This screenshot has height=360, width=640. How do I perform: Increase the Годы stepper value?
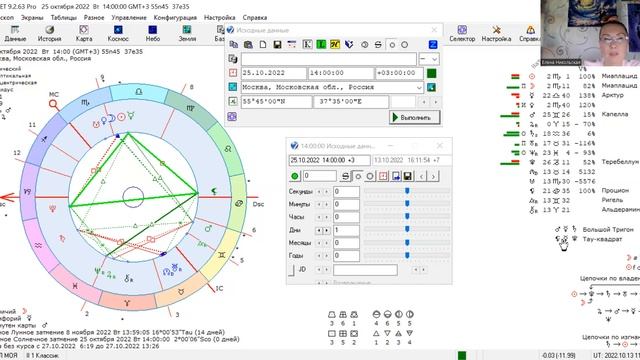(327, 256)
